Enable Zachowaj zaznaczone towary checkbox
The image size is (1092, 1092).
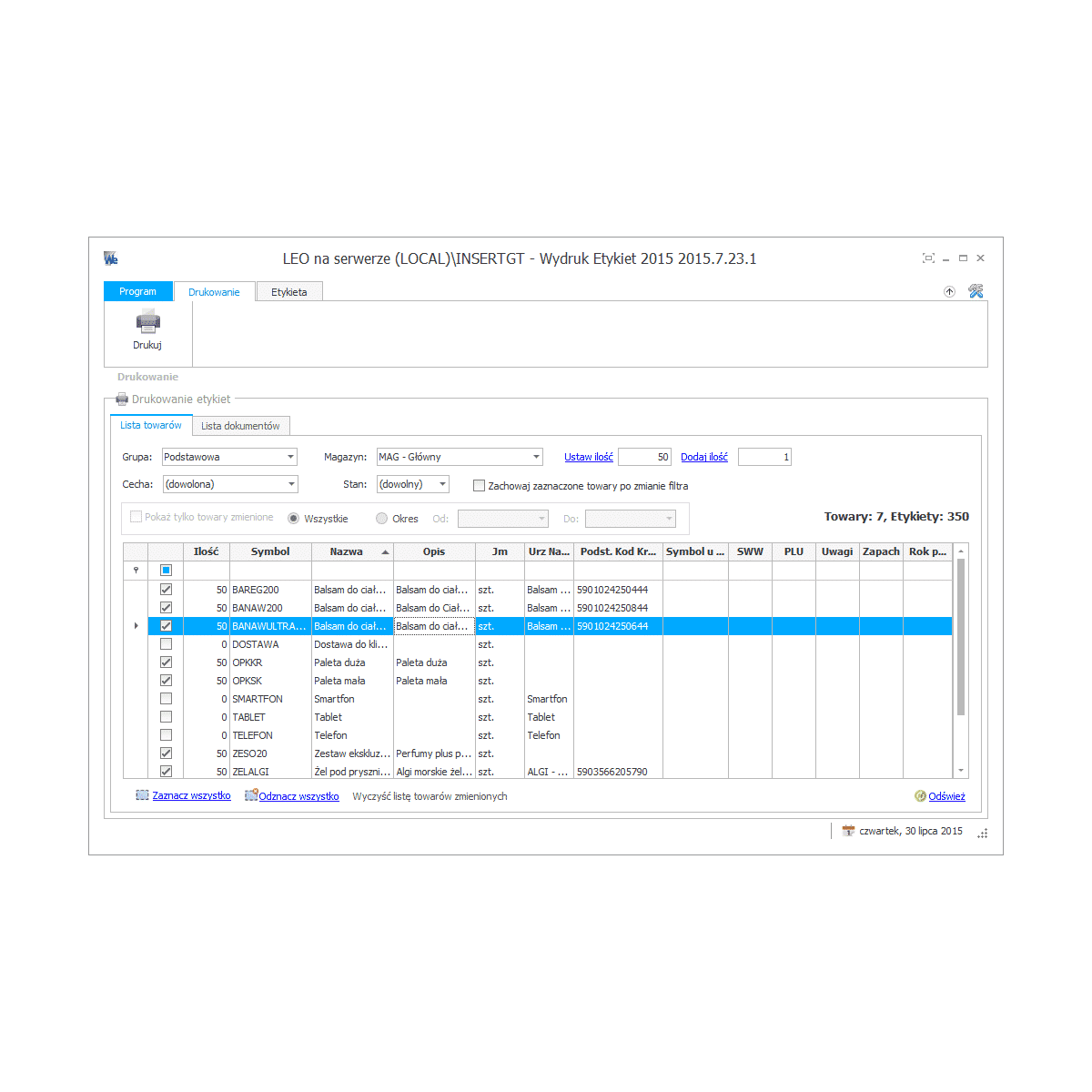(x=479, y=486)
